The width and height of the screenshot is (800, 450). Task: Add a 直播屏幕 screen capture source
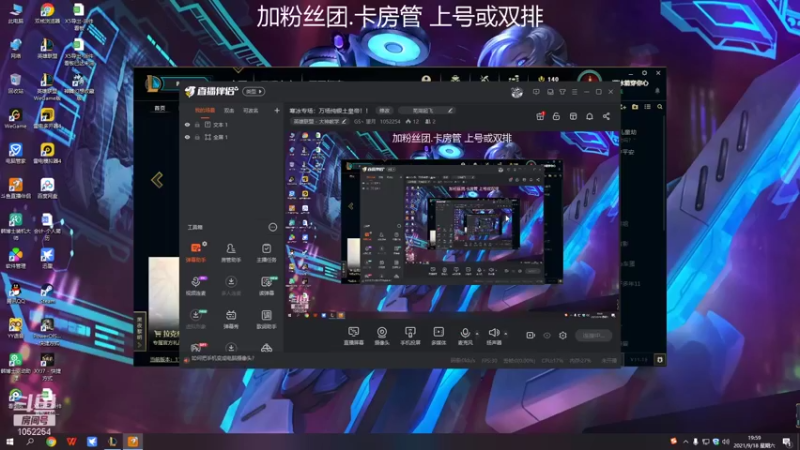pos(354,336)
